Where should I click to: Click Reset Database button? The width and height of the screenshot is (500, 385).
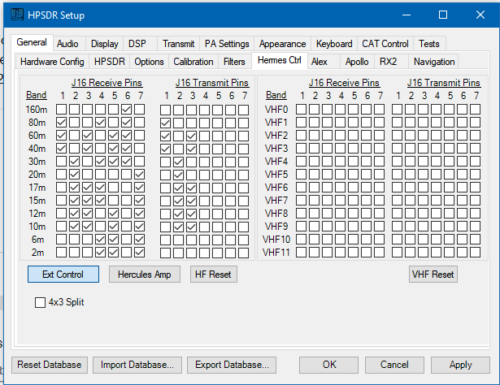click(49, 365)
